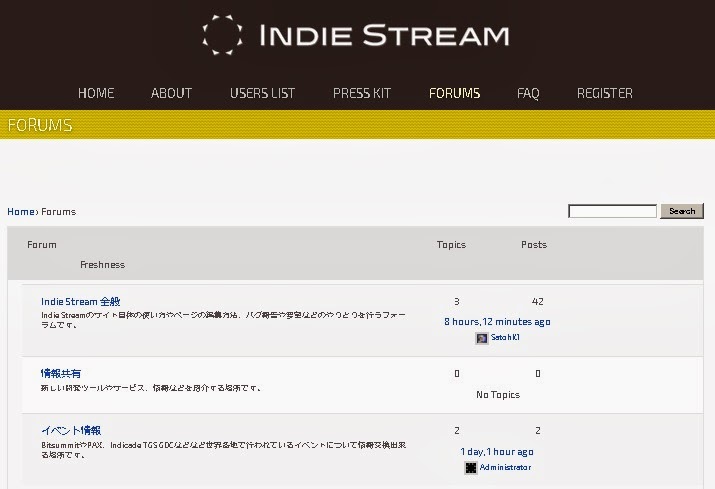Click the Indie Stream circular logo icon
The height and width of the screenshot is (489, 715).
tap(223, 35)
